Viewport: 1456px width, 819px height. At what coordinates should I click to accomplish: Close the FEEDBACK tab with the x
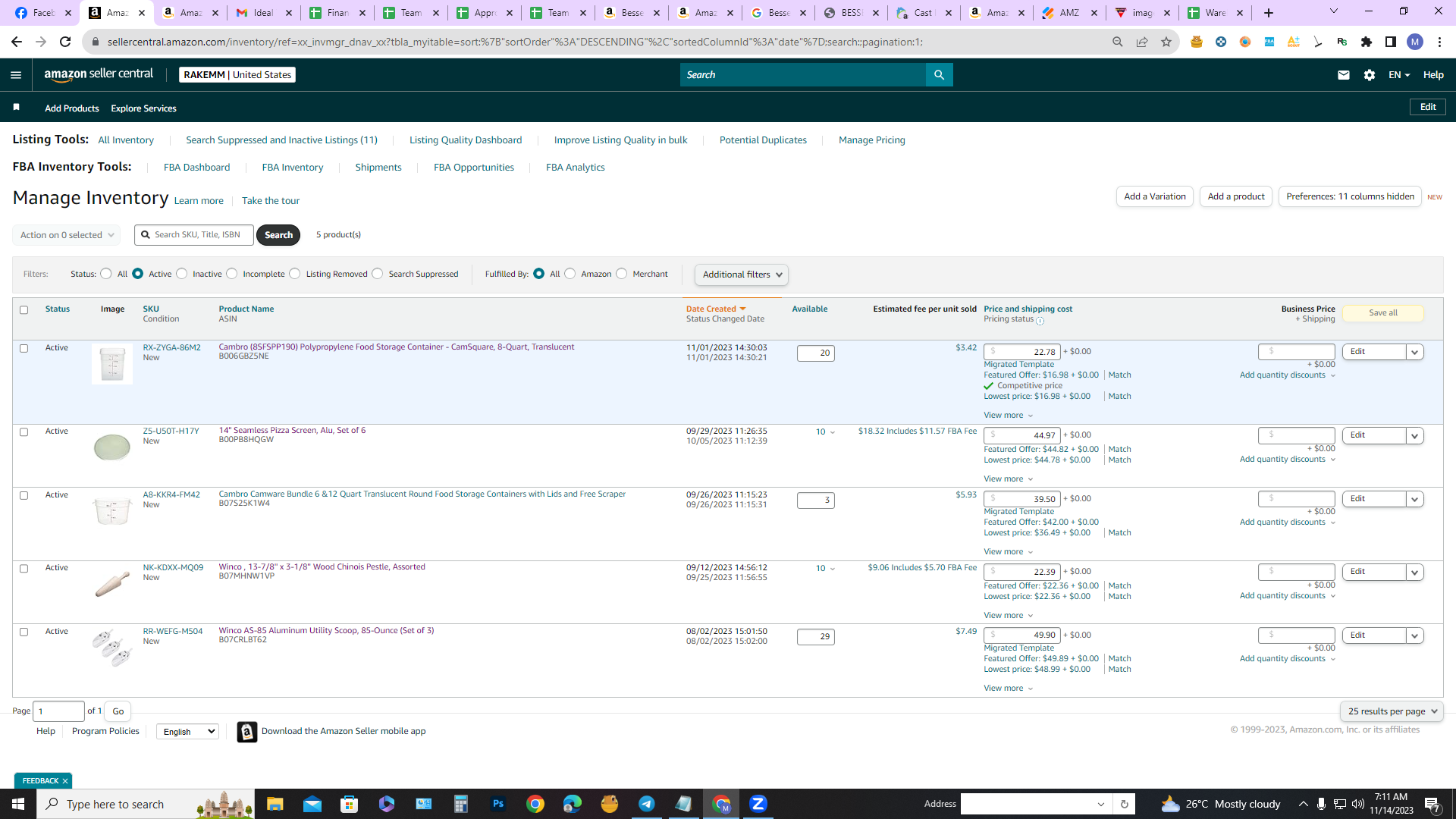click(x=65, y=781)
